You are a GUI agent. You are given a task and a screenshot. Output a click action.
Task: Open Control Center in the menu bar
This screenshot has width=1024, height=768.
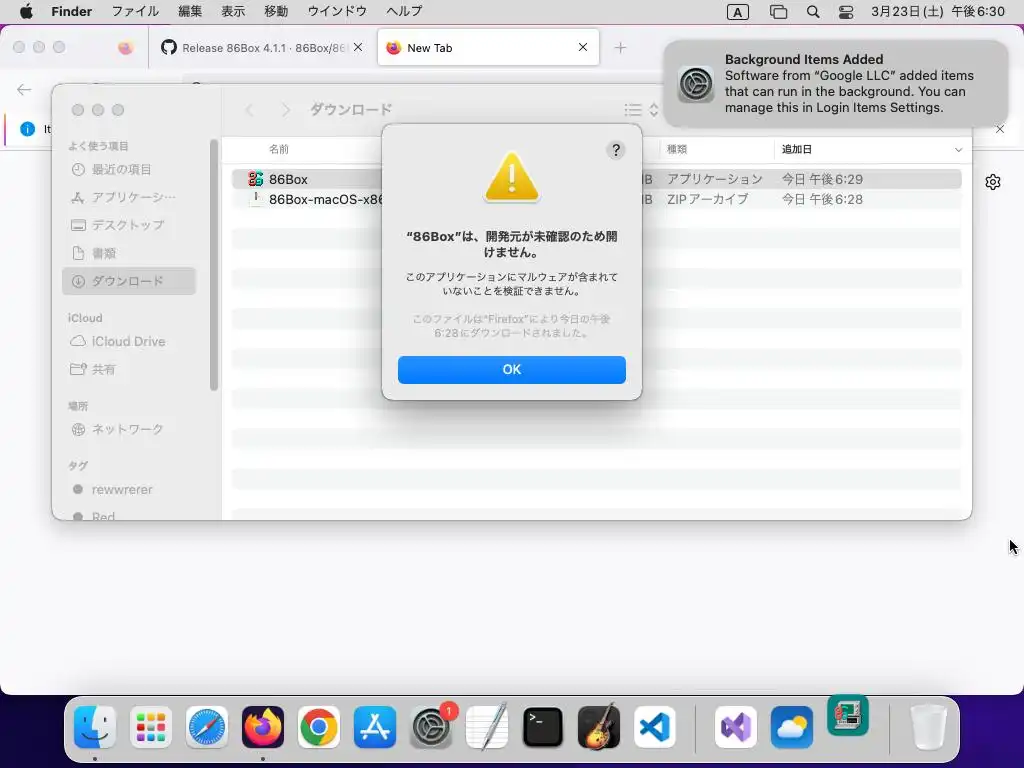(x=846, y=12)
